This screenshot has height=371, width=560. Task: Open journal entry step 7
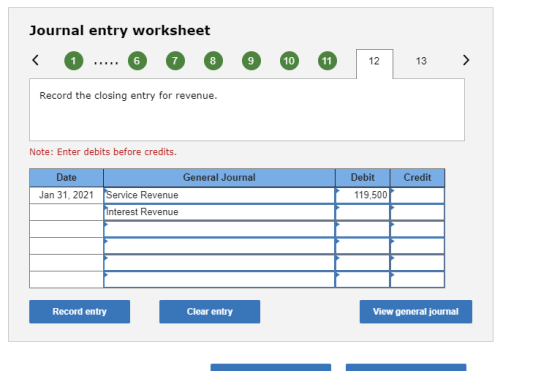(x=175, y=61)
